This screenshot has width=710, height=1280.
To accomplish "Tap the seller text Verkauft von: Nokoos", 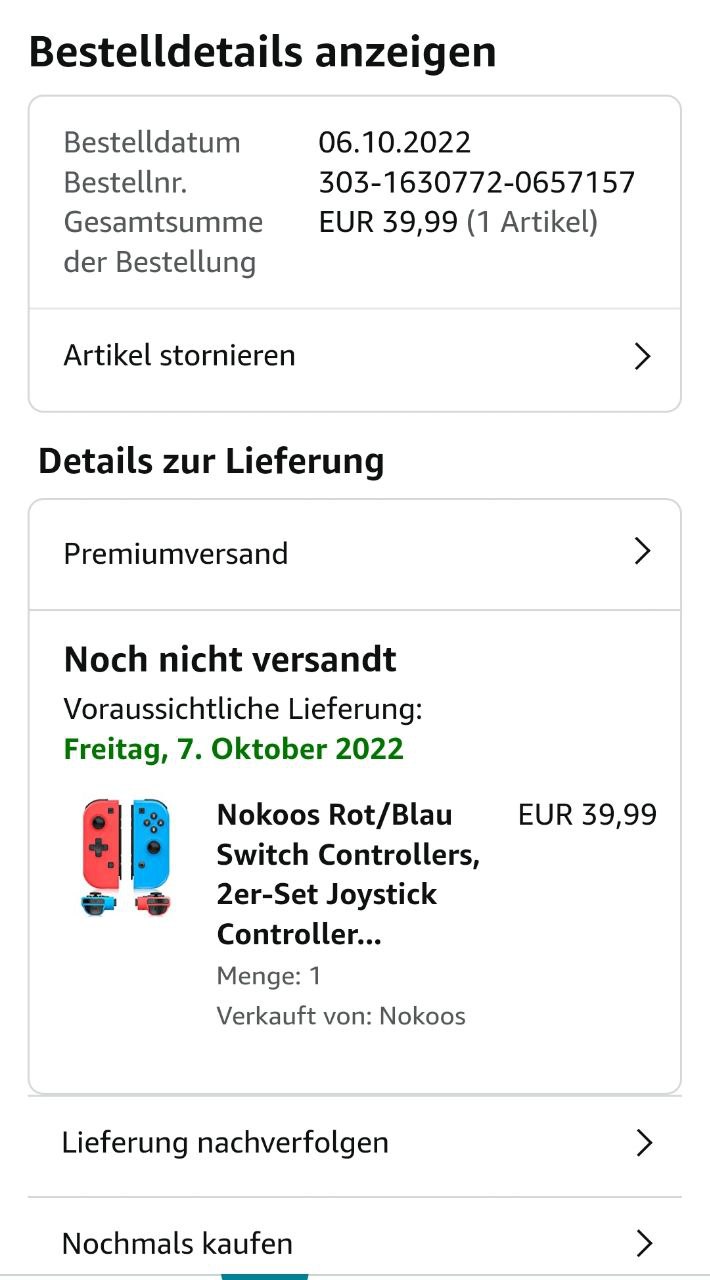I will pyautogui.click(x=341, y=1017).
